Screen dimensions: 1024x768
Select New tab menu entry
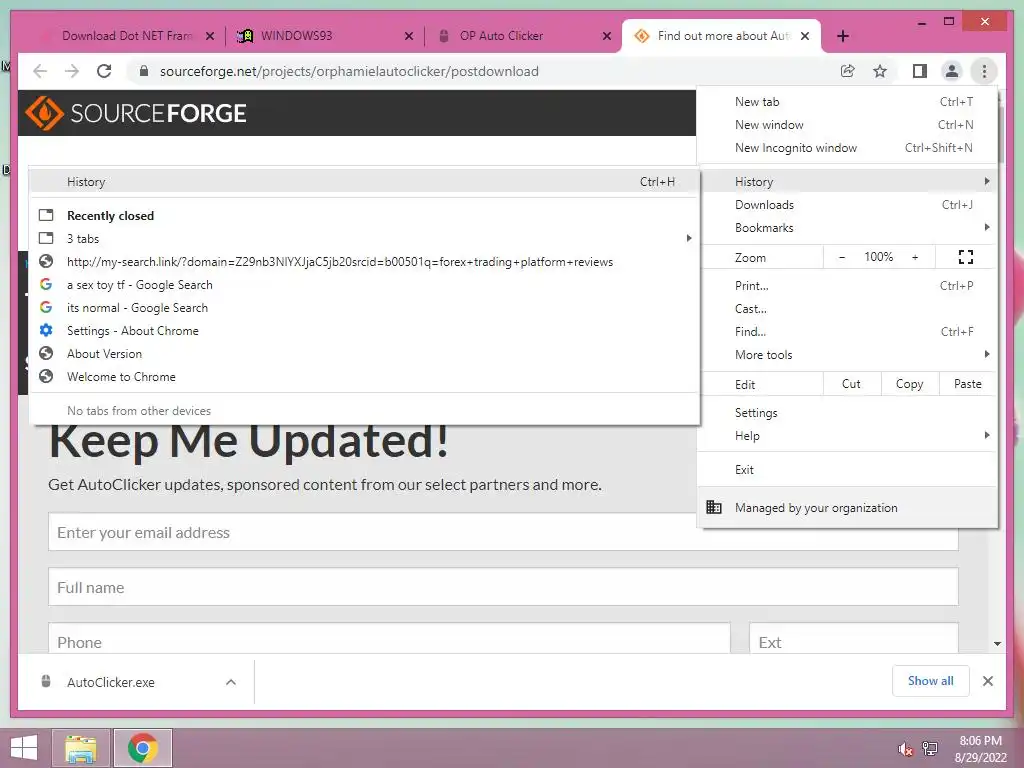coord(847,102)
